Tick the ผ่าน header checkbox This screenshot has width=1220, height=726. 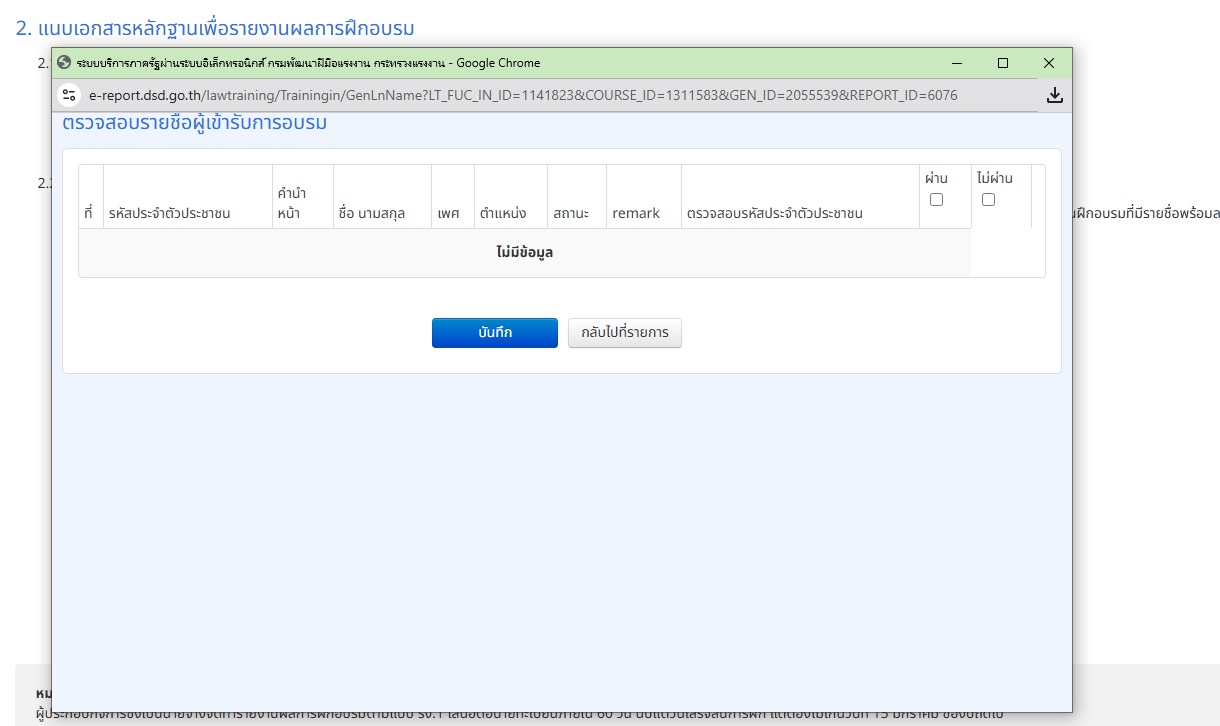click(936, 199)
